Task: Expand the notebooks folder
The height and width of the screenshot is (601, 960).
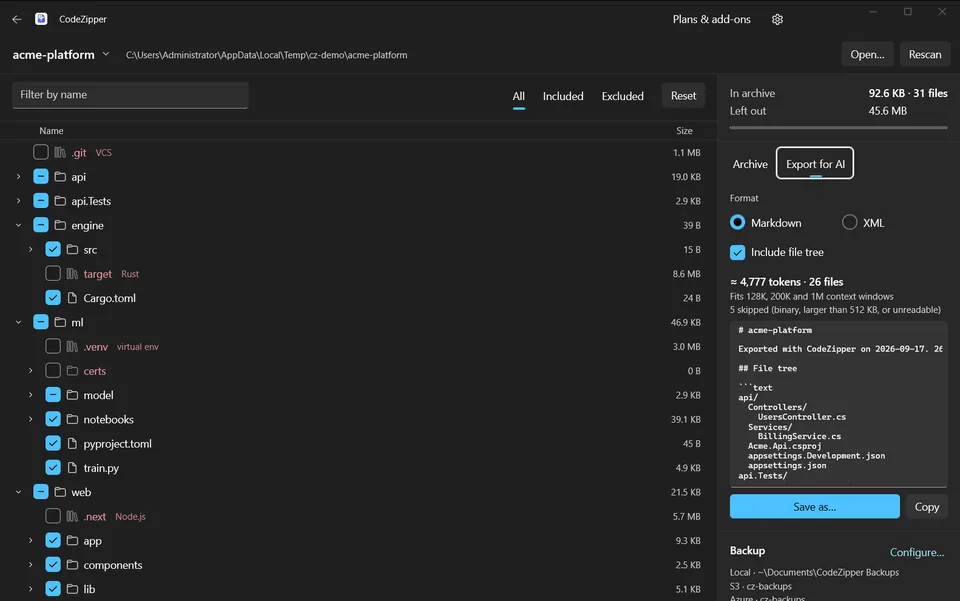Action: (x=31, y=419)
